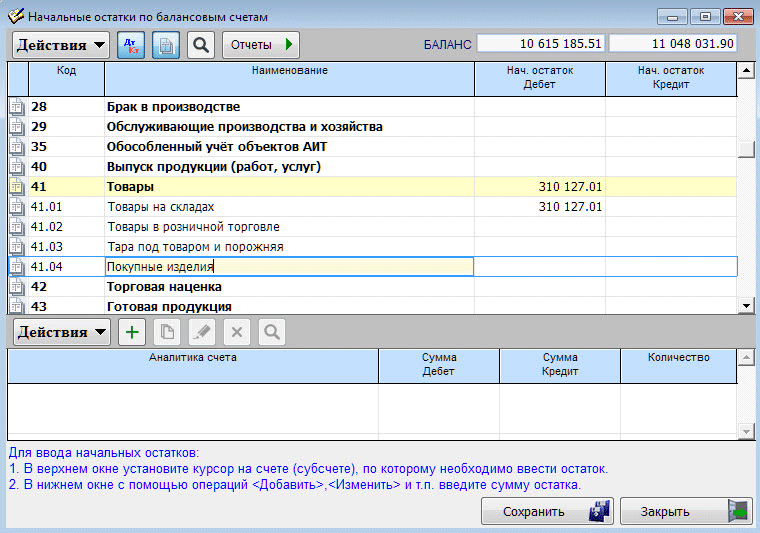Image resolution: width=760 pixels, height=533 pixels.
Task: Click the up arrow of the lower table scrollbar
Action: (746, 358)
